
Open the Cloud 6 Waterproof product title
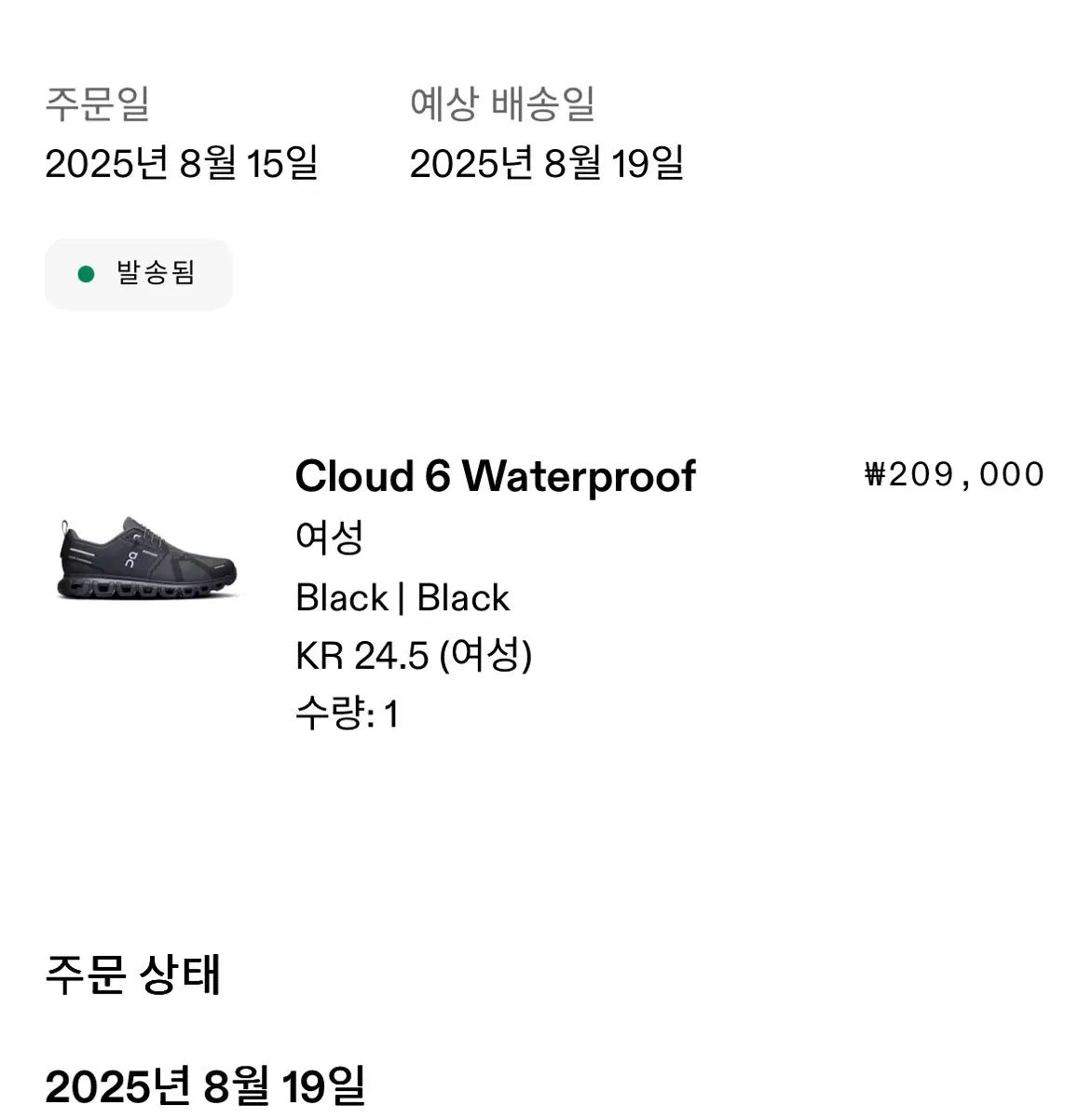[495, 476]
